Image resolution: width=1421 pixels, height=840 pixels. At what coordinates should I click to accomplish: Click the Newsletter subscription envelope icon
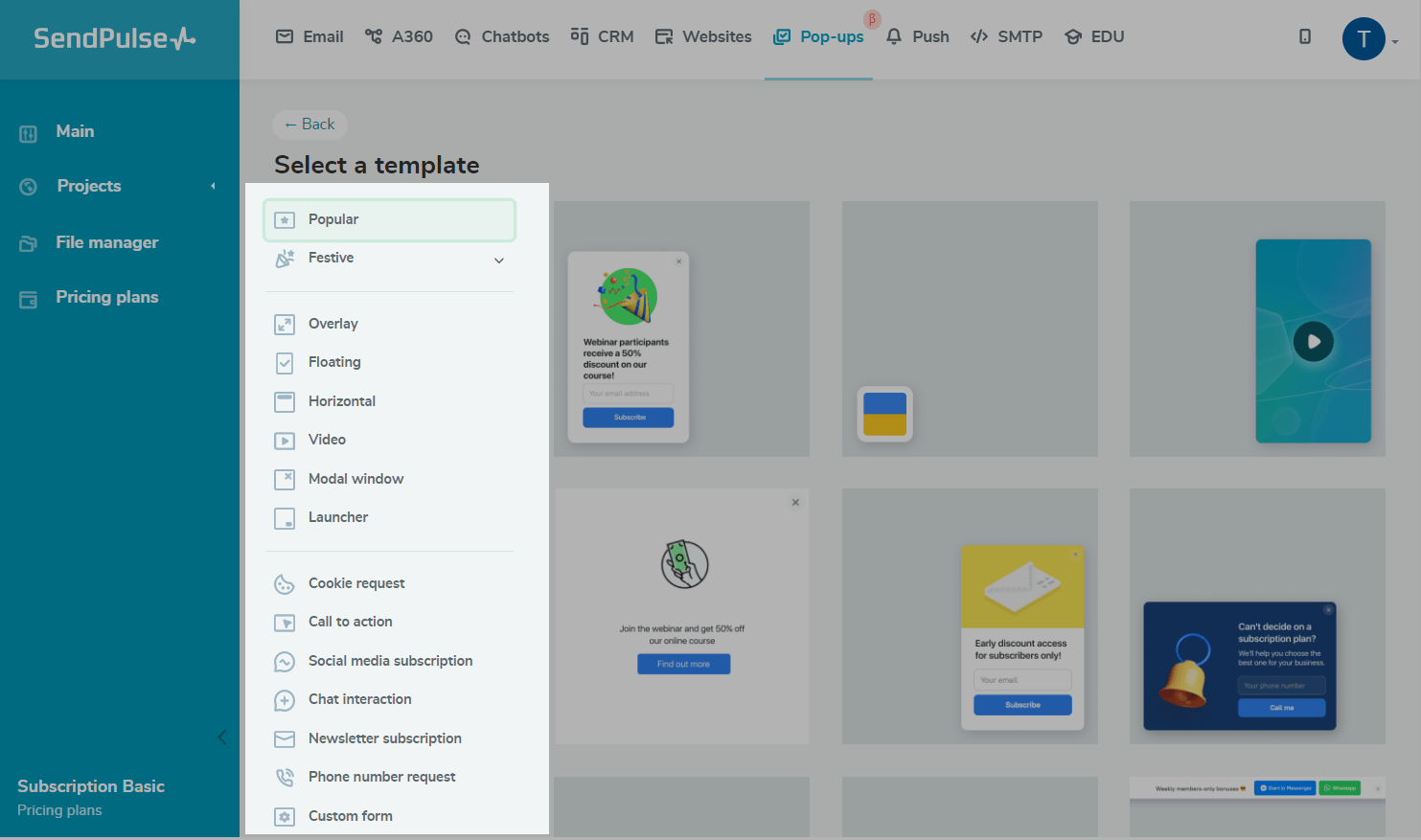pos(285,739)
